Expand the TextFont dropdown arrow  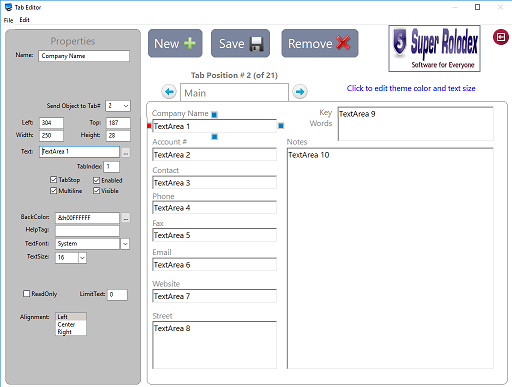tap(125, 244)
